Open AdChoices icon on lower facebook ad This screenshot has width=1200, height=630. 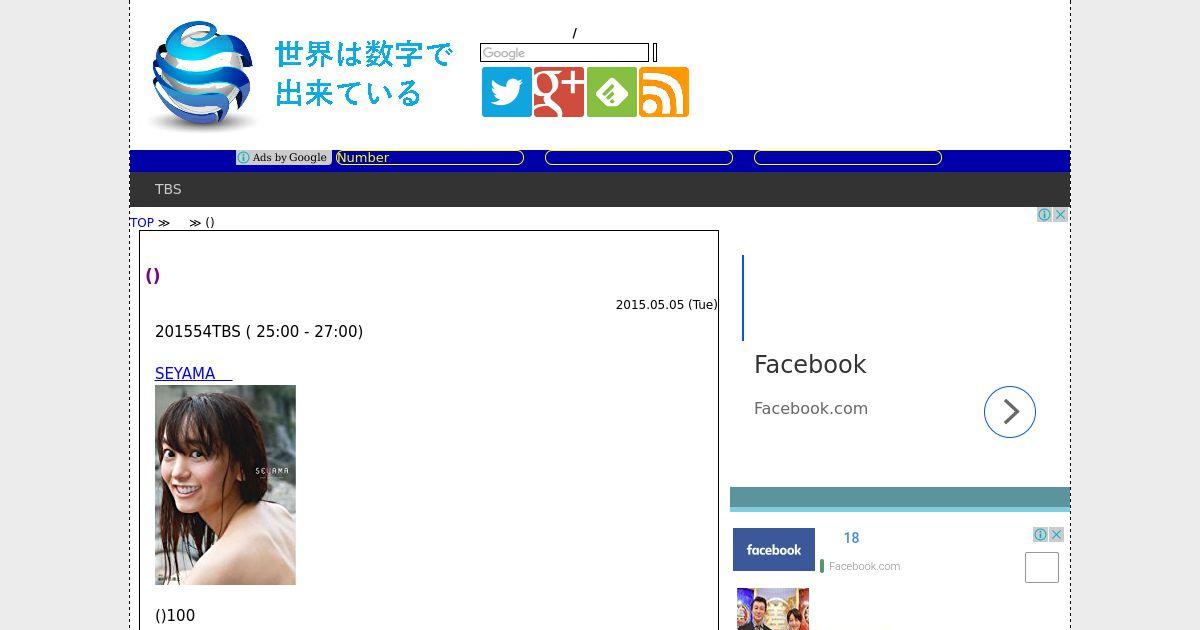[1040, 535]
